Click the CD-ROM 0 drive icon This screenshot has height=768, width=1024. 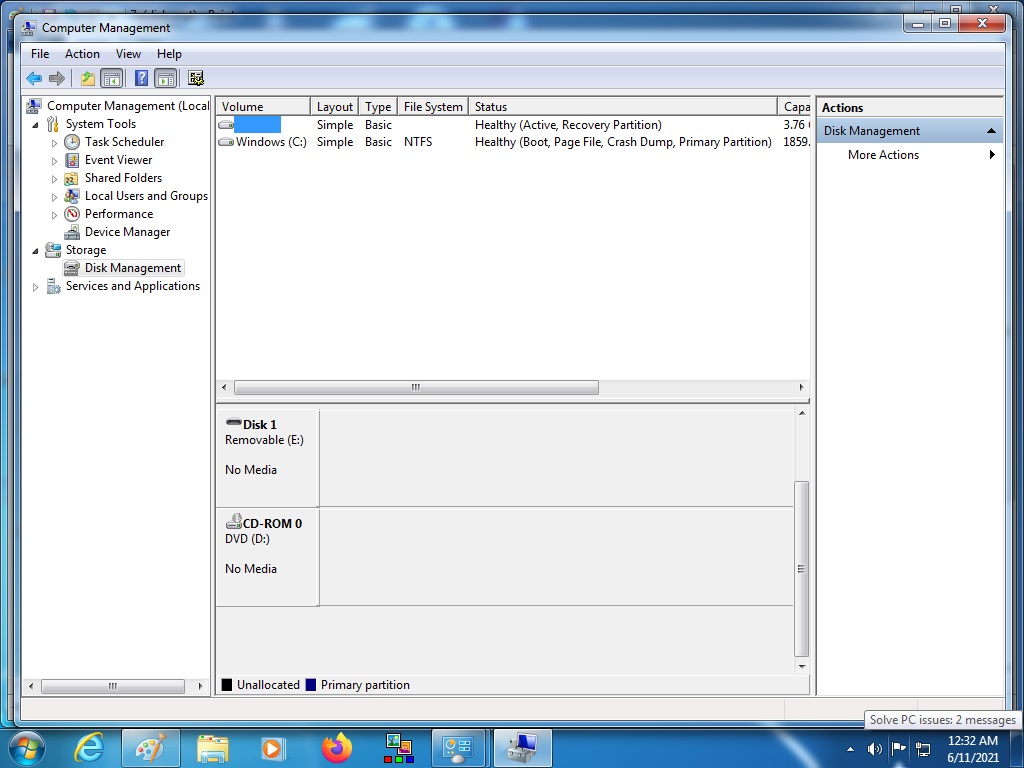(234, 522)
